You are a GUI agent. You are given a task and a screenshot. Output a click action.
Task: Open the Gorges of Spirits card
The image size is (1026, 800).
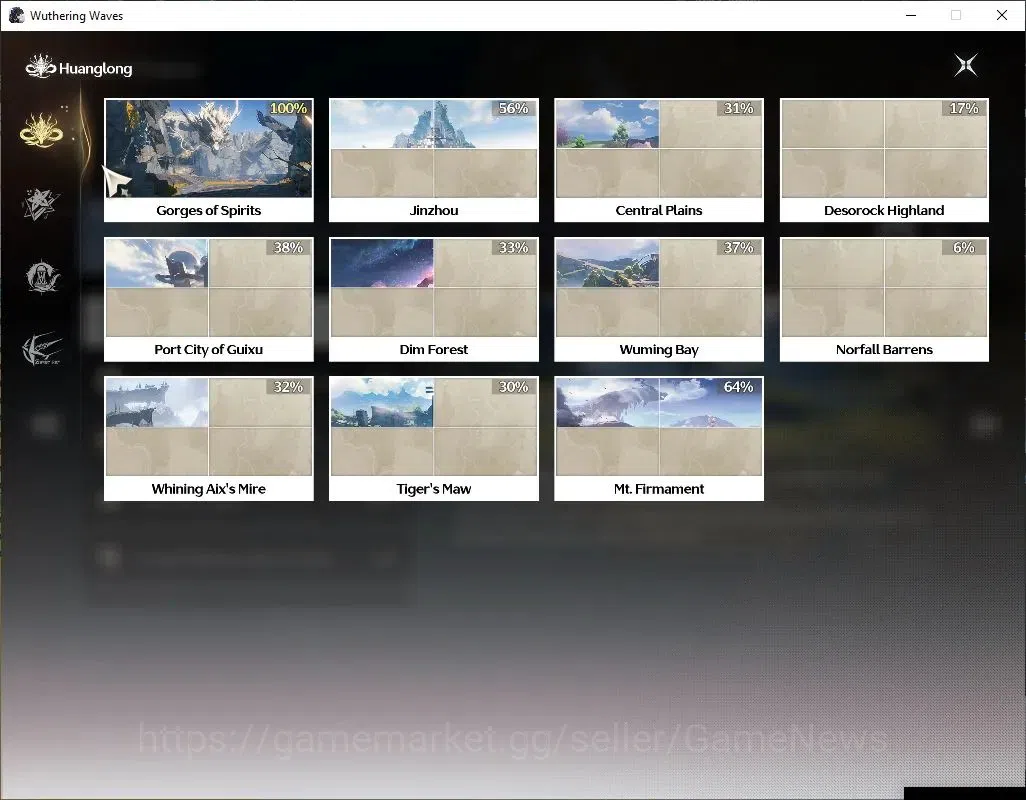[209, 160]
